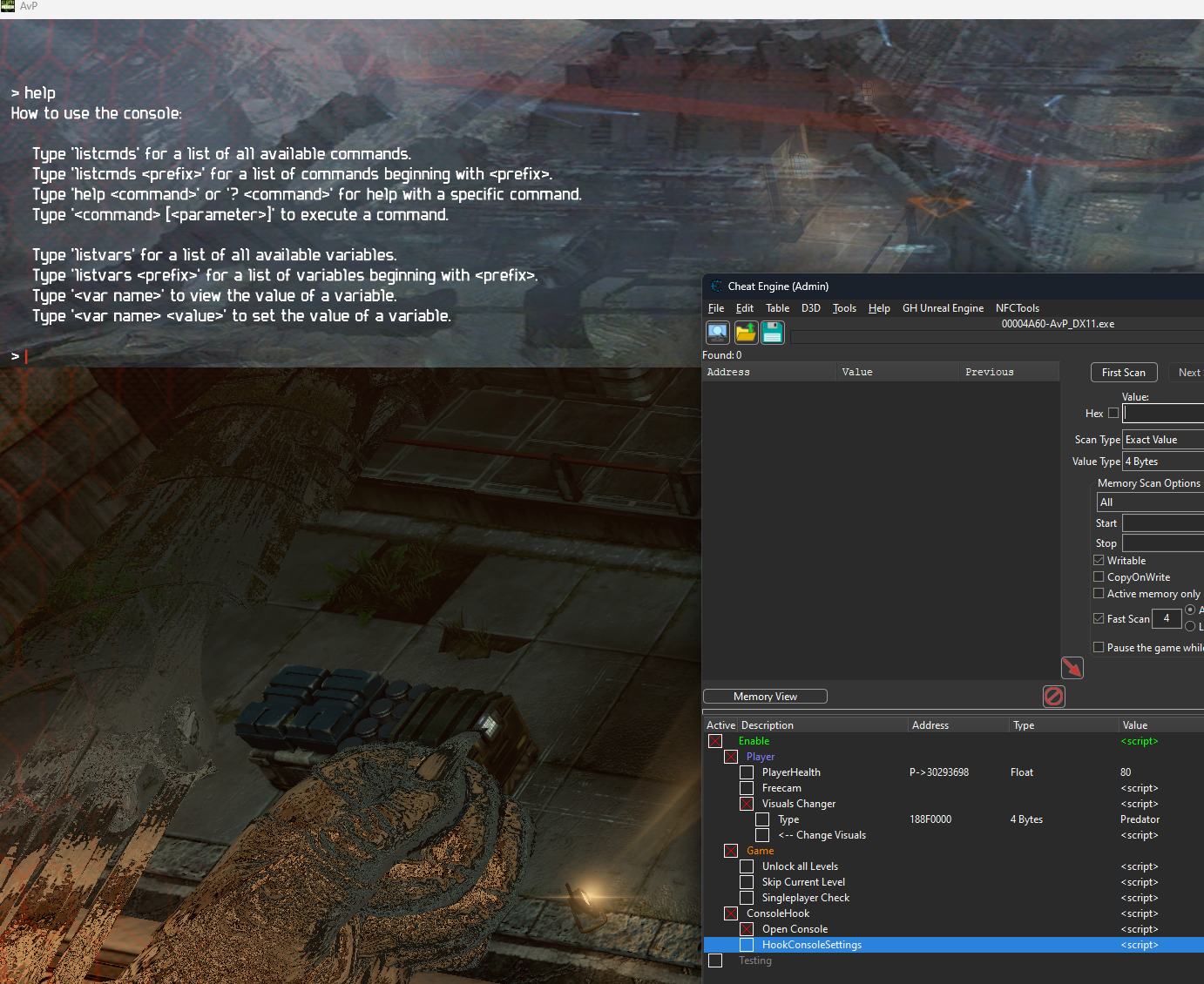Click the Previous column header
Screen dimensions: 1204x984
(1010, 372)
